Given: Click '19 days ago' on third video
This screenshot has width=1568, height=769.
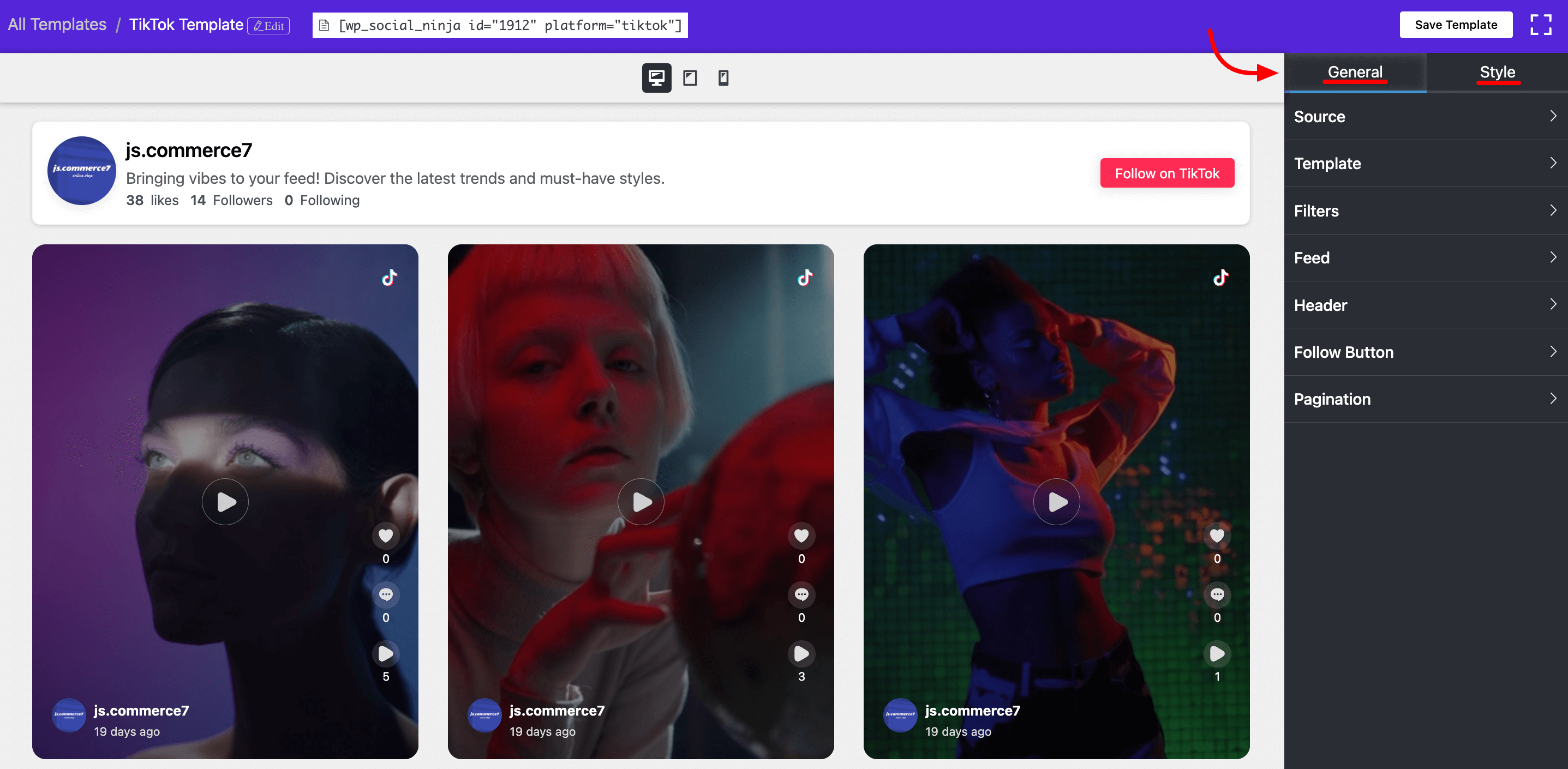Looking at the screenshot, I should (x=958, y=731).
